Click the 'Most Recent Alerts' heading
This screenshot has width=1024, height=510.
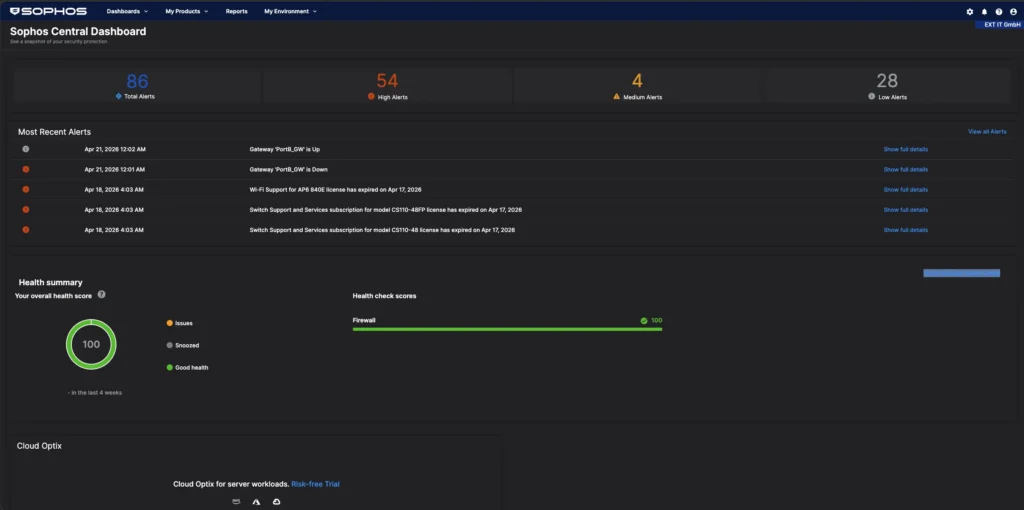54,132
